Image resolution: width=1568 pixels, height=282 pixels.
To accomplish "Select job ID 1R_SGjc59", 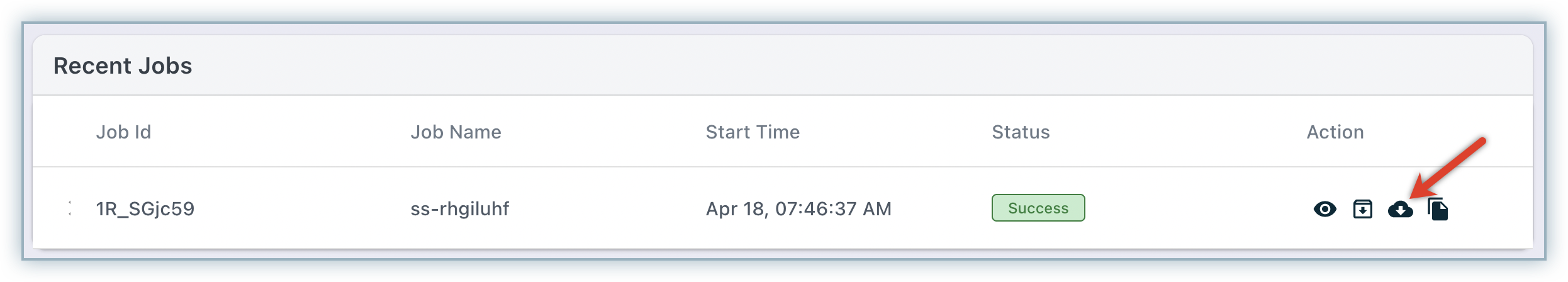I will [x=145, y=209].
